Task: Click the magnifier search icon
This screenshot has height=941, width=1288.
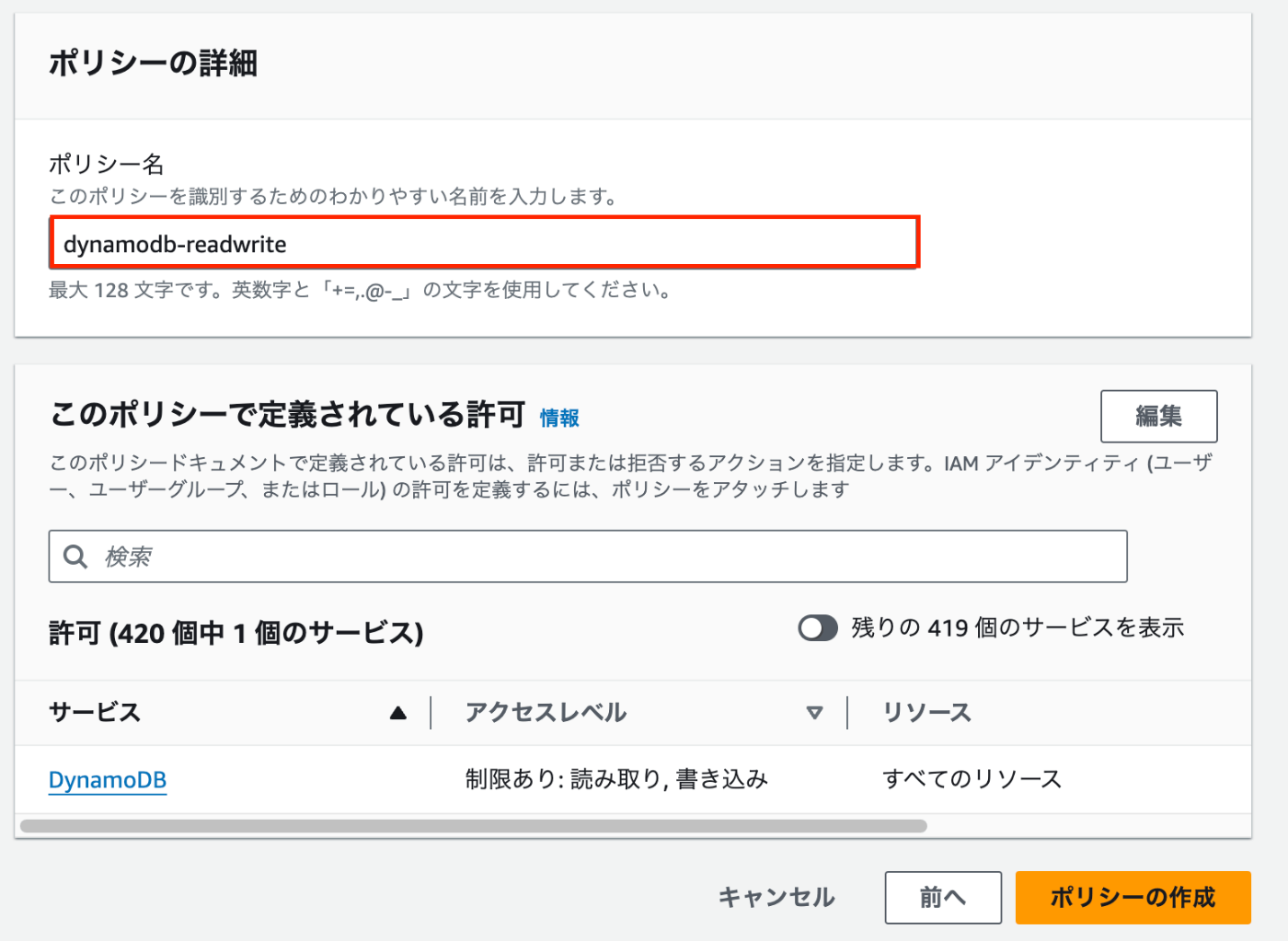Action: click(x=75, y=557)
